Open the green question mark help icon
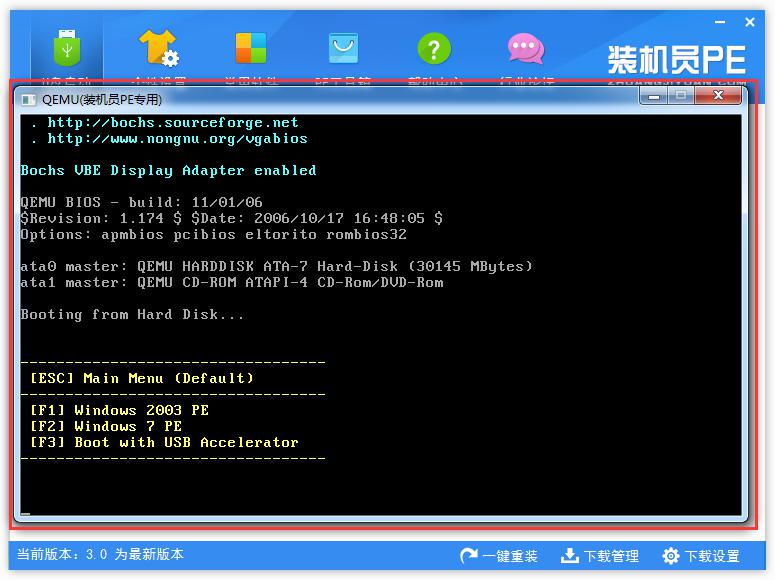Image resolution: width=775 pixels, height=580 pixels. 433,48
